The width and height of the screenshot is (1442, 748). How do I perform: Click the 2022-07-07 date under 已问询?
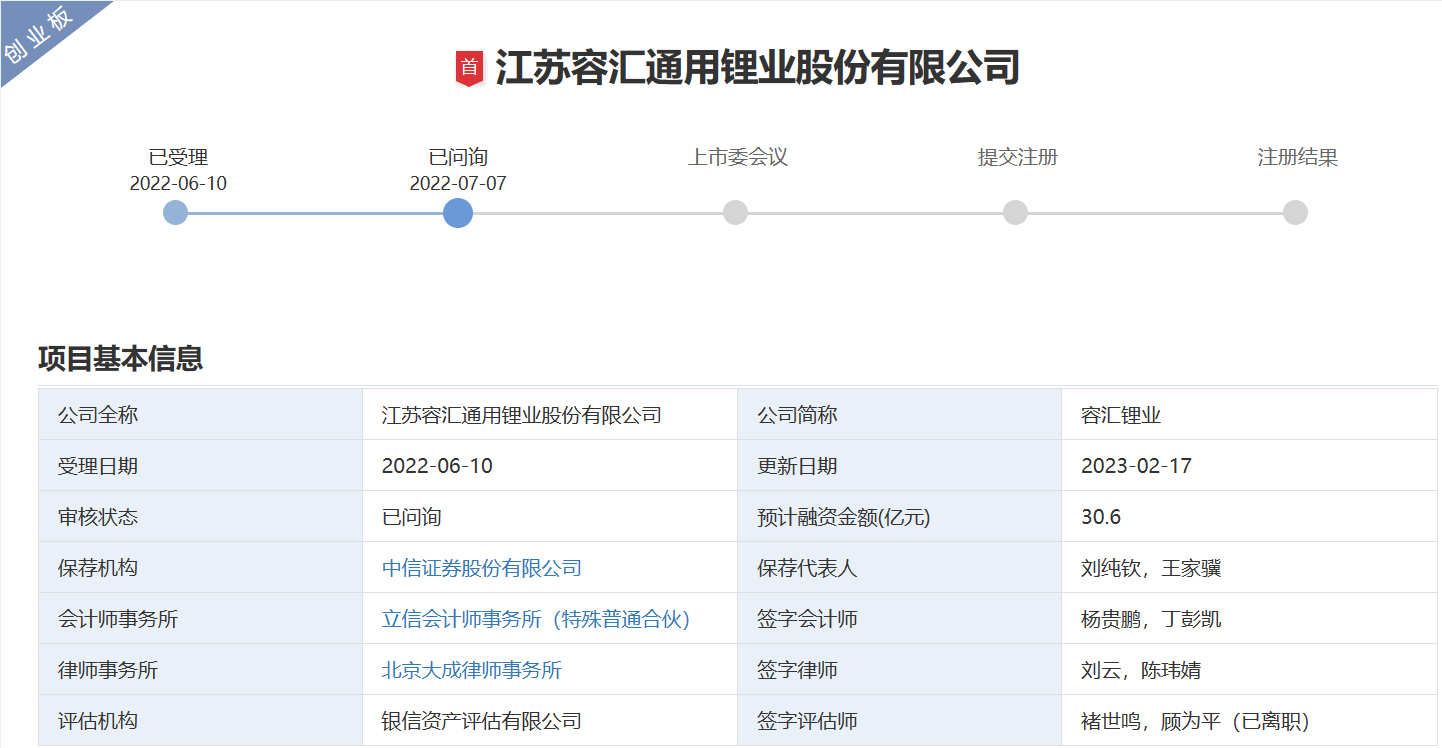tap(458, 184)
